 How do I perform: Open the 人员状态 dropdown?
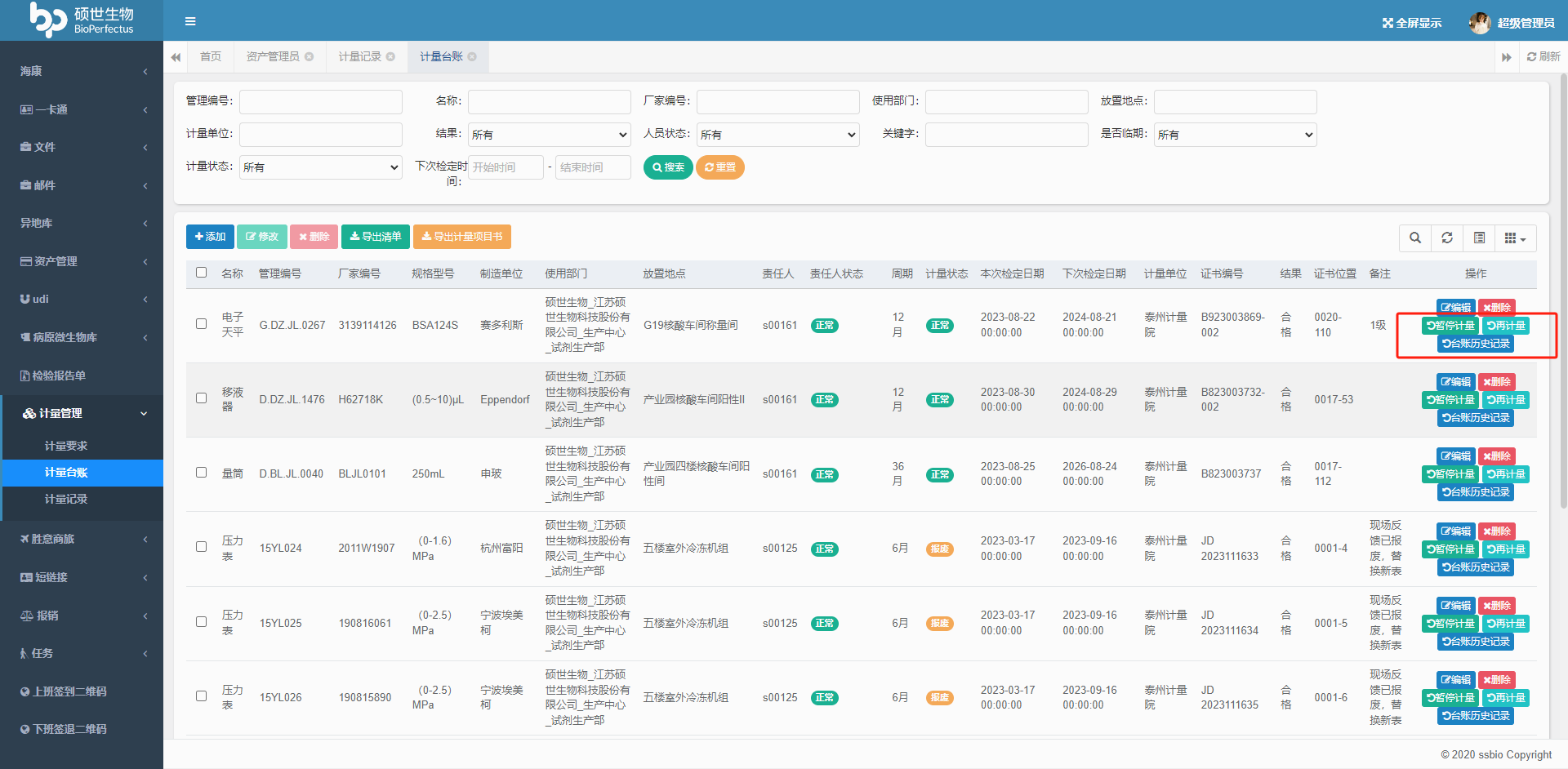[778, 135]
